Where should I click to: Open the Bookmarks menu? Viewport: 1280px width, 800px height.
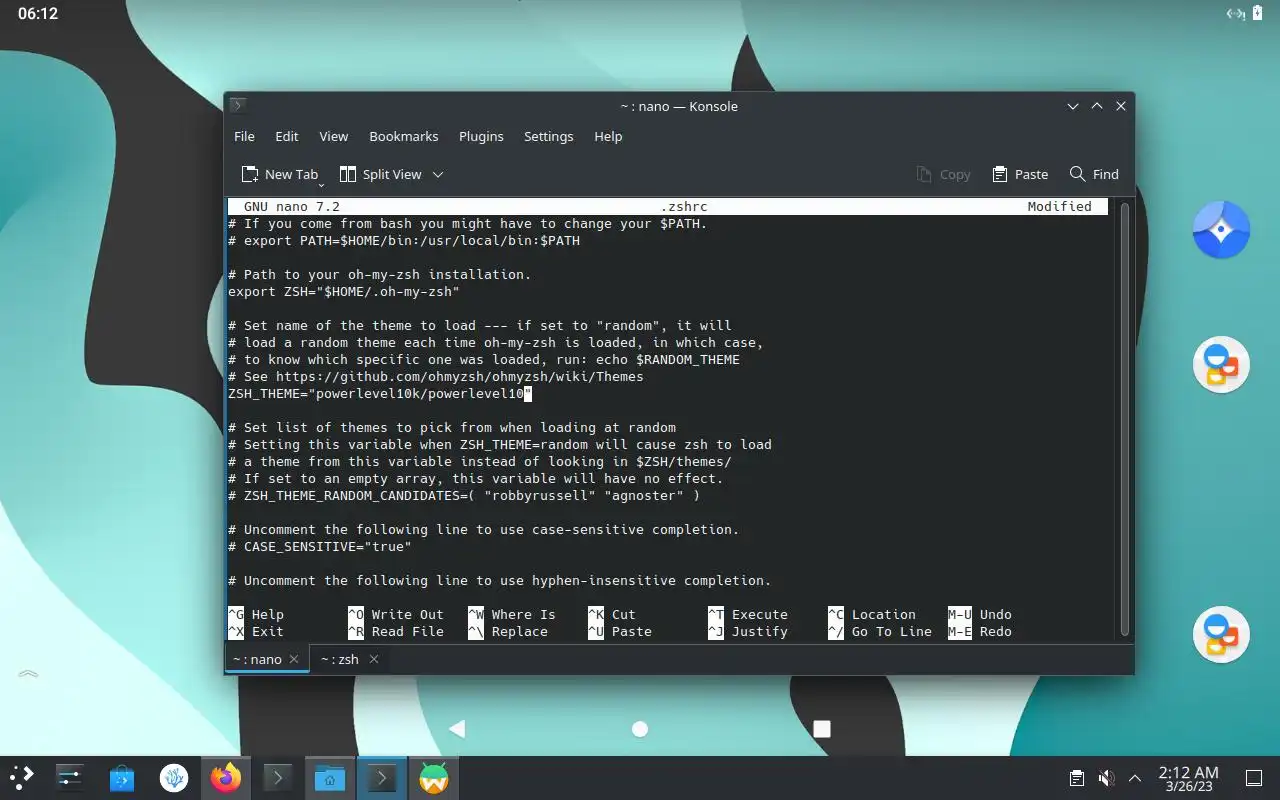pos(403,136)
